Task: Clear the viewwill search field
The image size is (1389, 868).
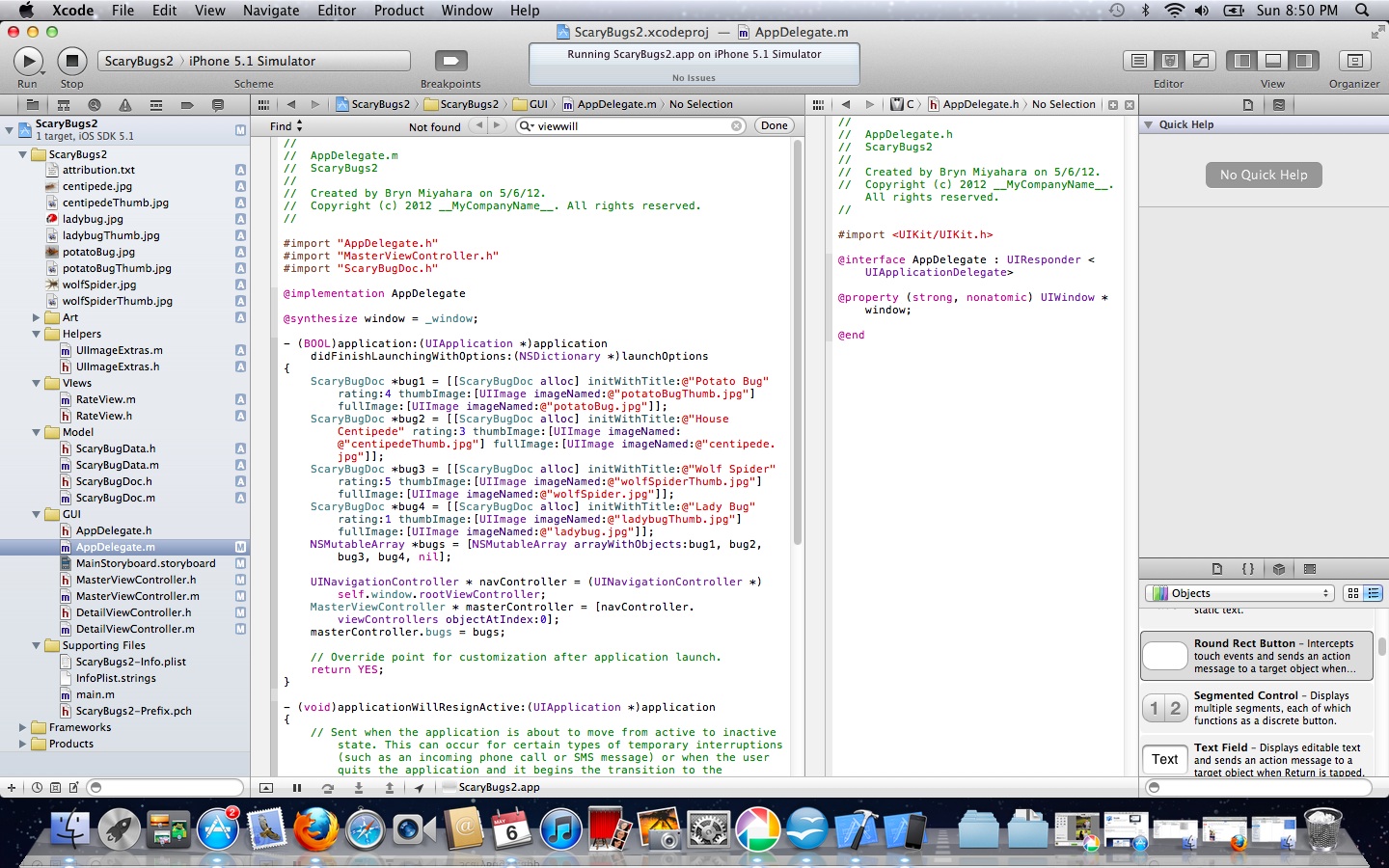Action: click(736, 125)
